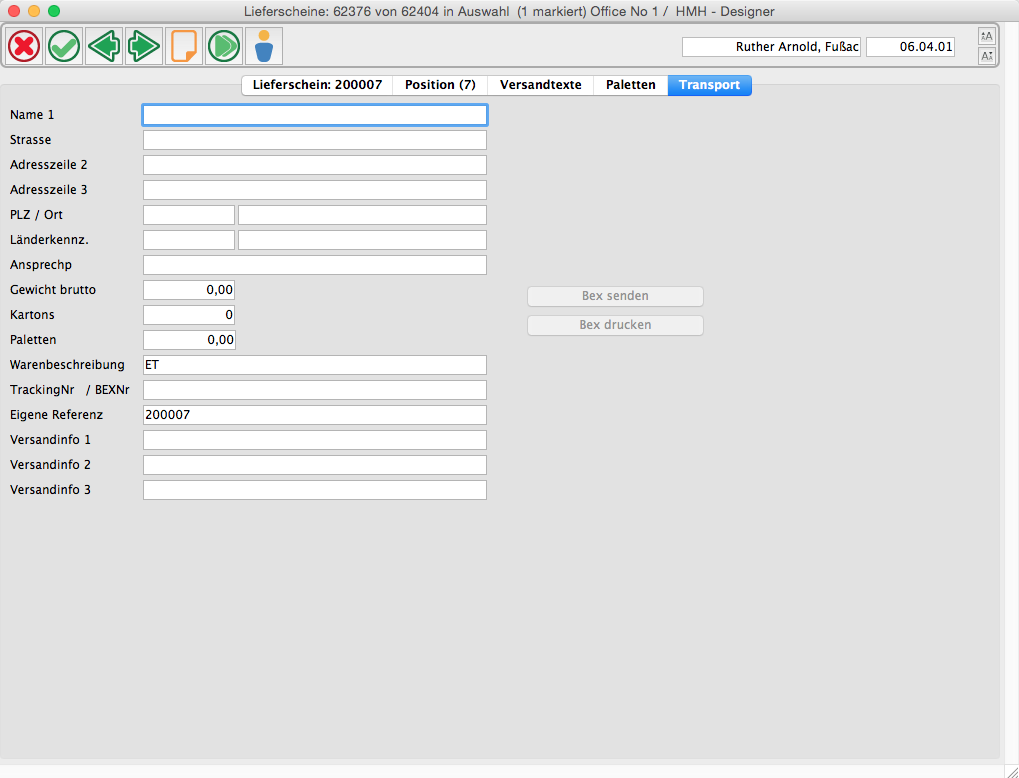Click the PLZ postal code field
The height and width of the screenshot is (778, 1019).
[x=188, y=215]
